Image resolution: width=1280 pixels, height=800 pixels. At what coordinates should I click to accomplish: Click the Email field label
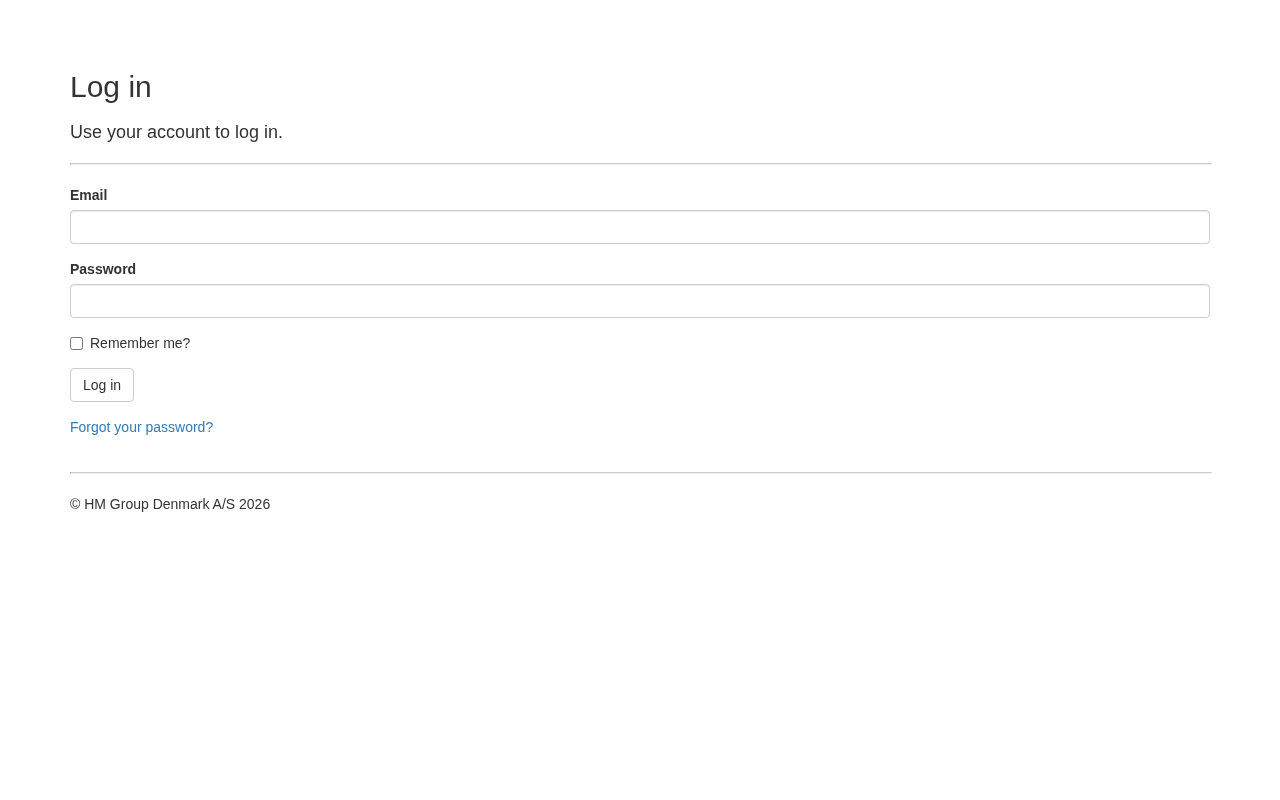pyautogui.click(x=88, y=195)
